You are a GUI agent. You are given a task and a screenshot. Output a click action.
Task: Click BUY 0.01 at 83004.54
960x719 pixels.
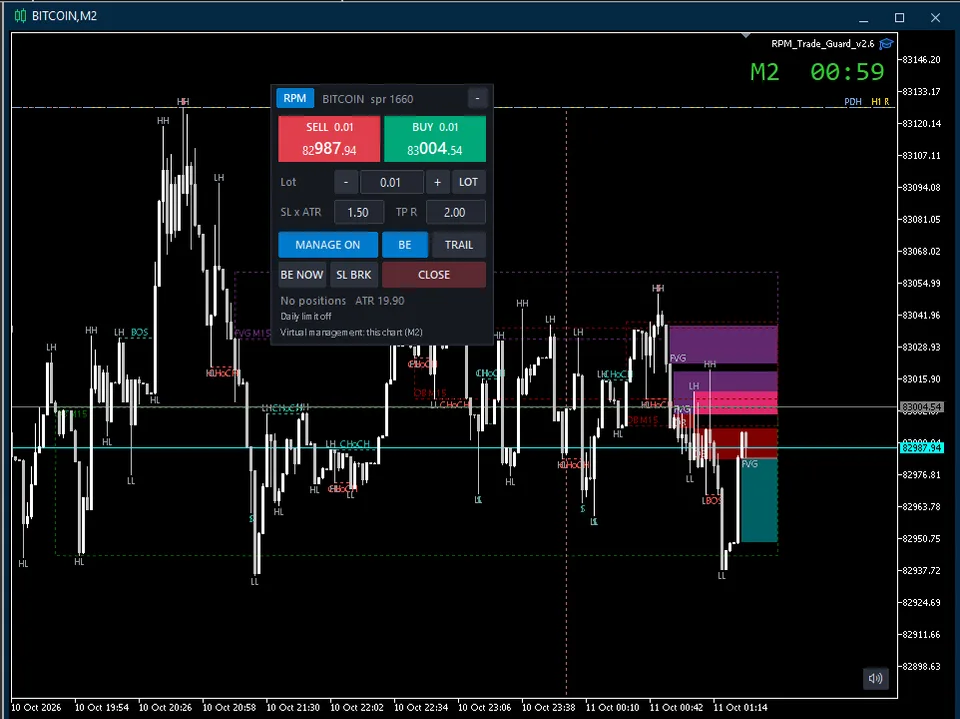click(x=435, y=139)
